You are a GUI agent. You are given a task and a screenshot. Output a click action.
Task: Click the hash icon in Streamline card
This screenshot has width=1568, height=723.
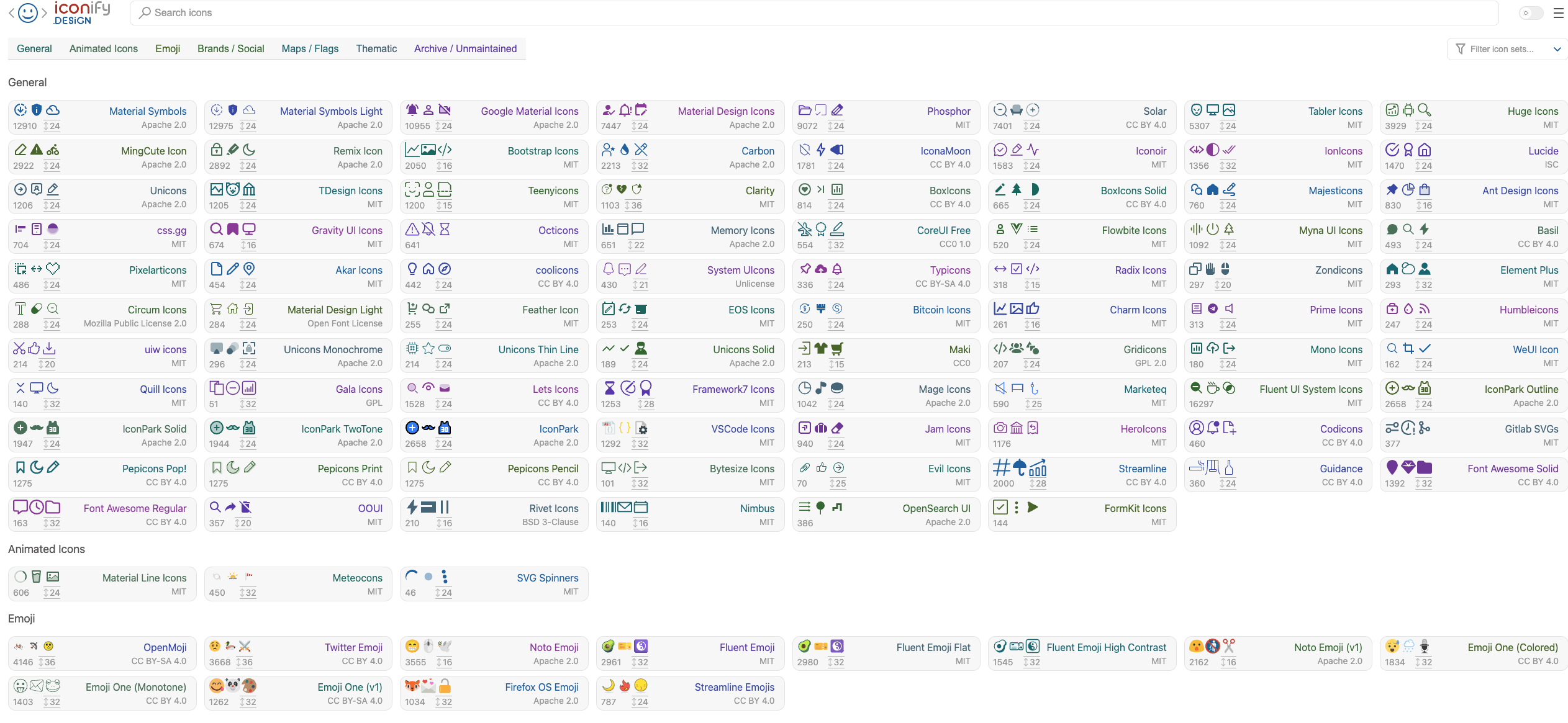point(1001,467)
